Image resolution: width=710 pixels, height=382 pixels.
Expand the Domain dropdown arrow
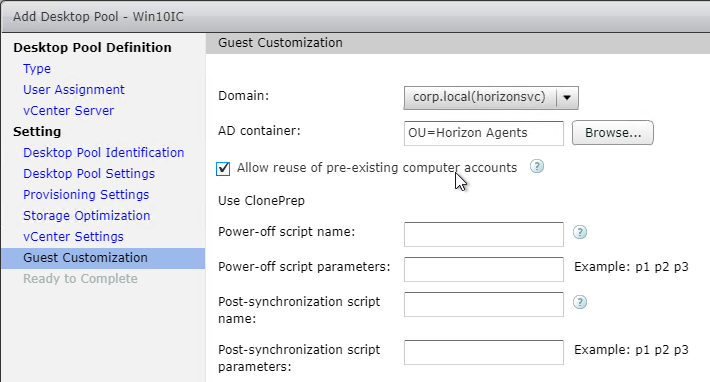[x=567, y=97]
